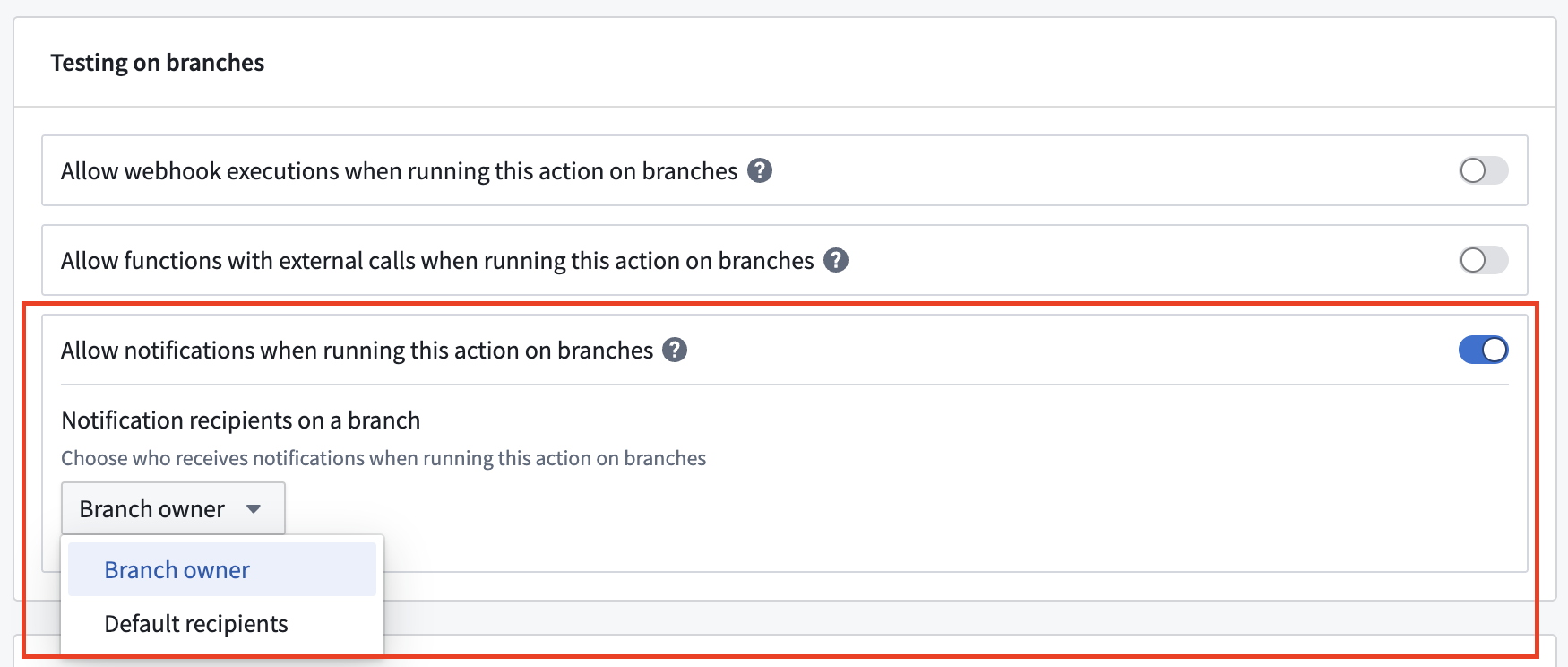Click the circular help icon for functions setting
The width and height of the screenshot is (1568, 667).
pos(837,261)
